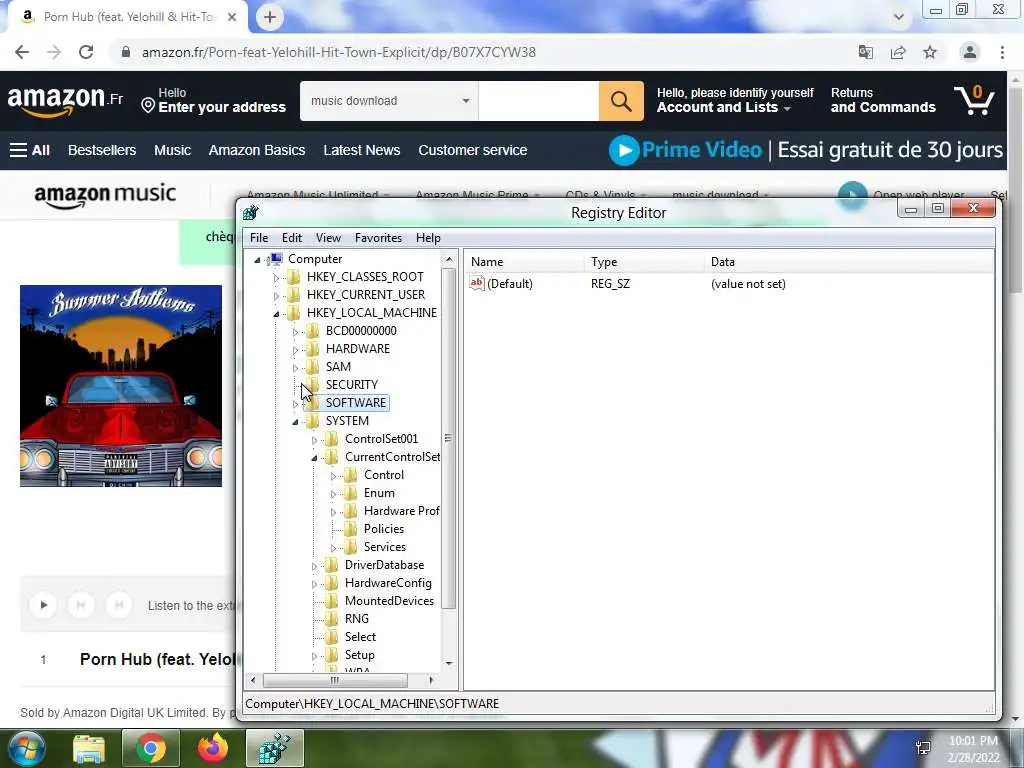Expand the Services key
1024x768 pixels.
pos(333,548)
